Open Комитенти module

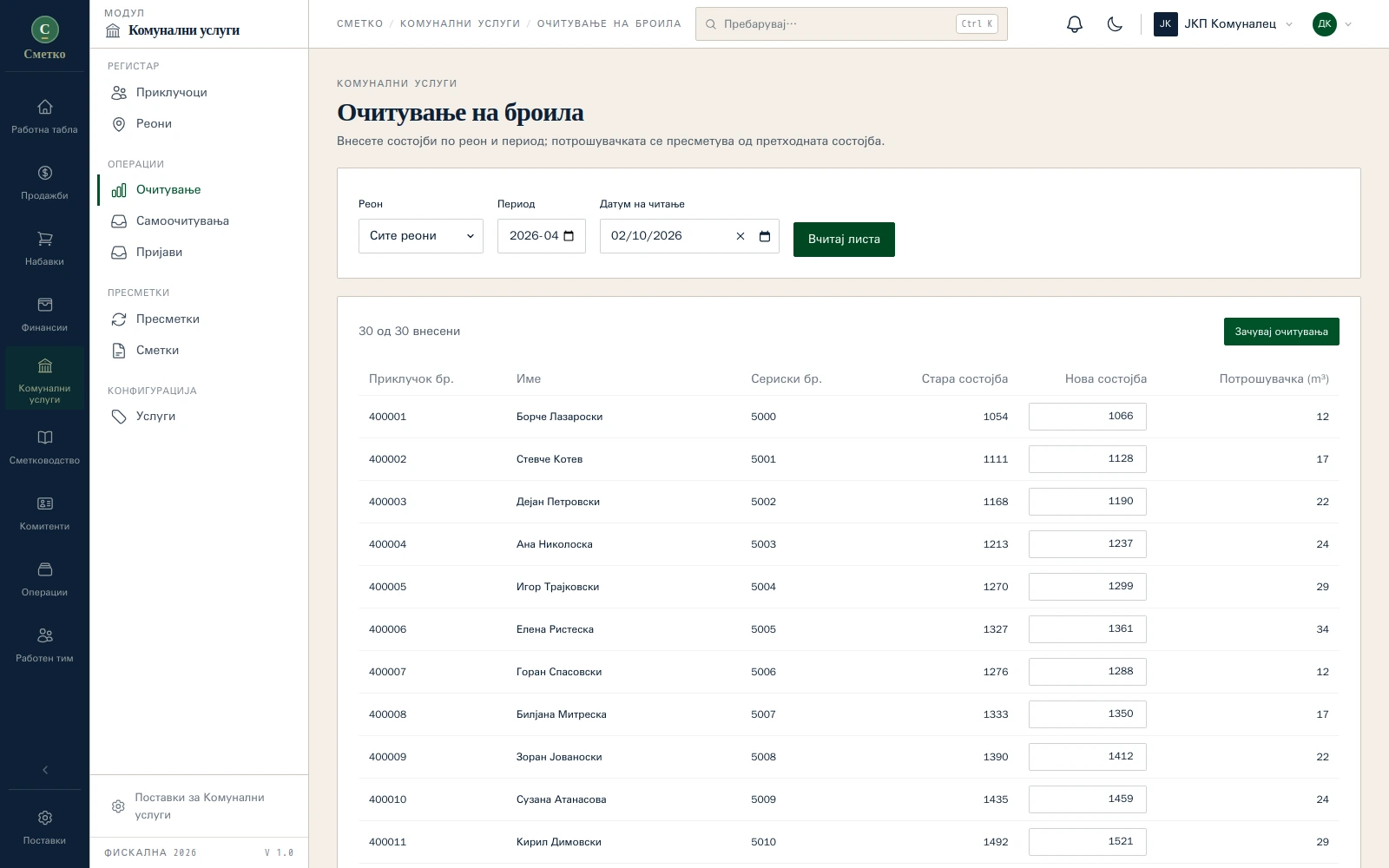click(44, 514)
